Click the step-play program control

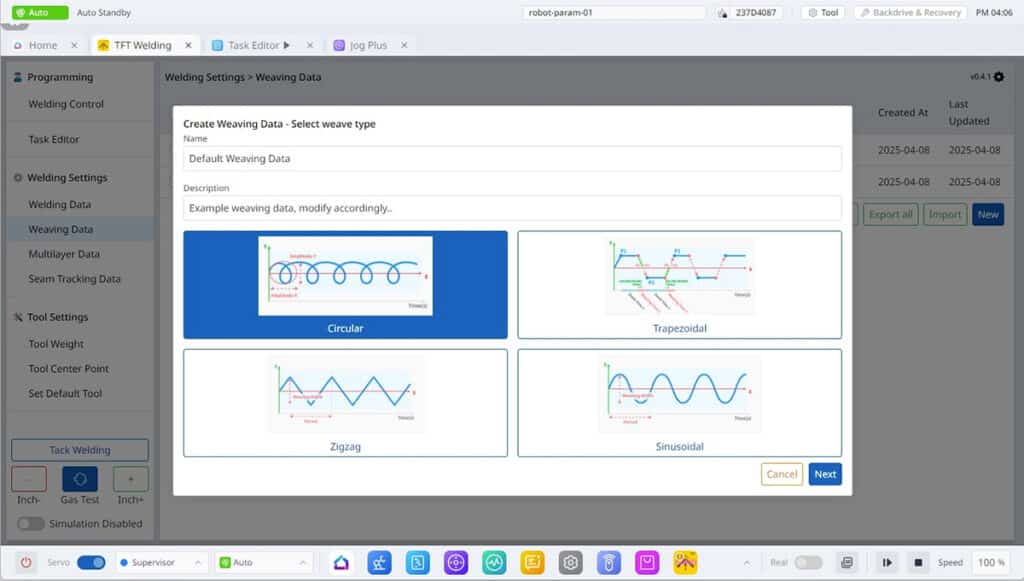tap(887, 562)
